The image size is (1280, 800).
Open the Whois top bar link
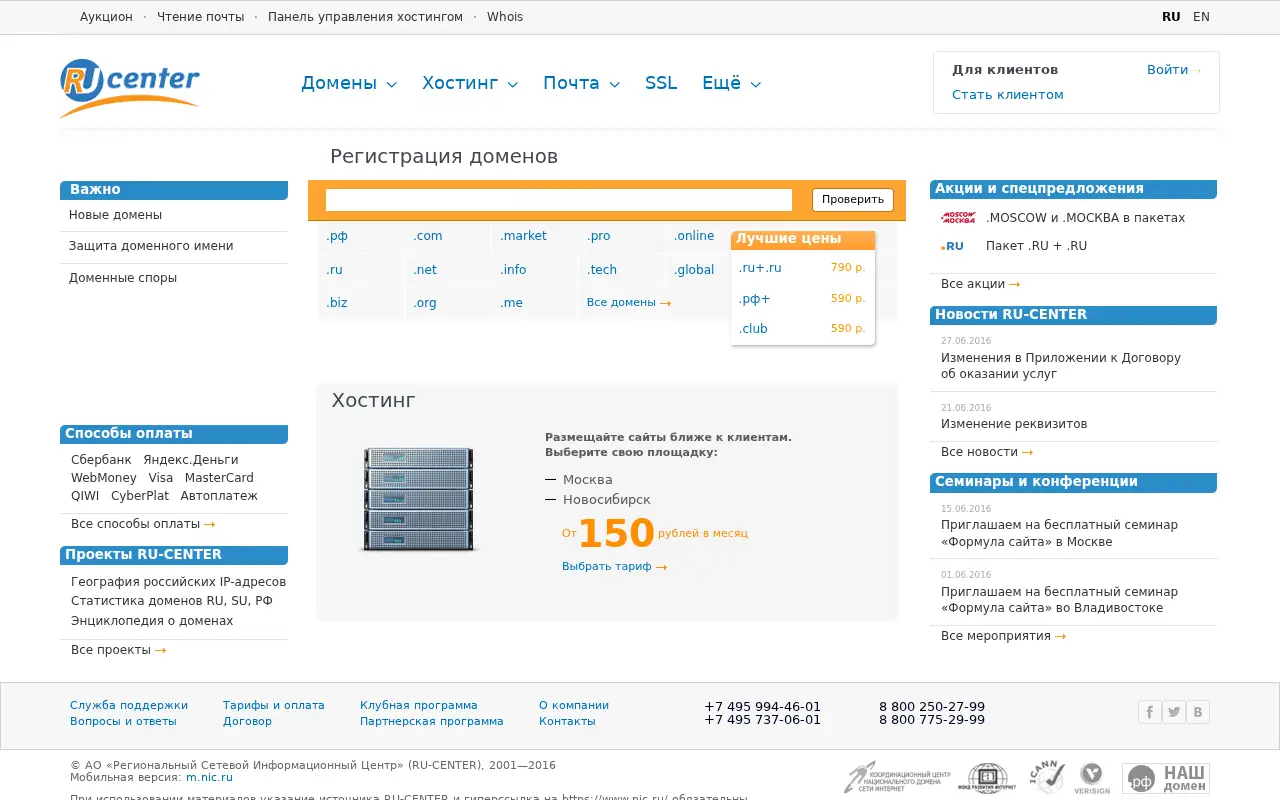505,17
